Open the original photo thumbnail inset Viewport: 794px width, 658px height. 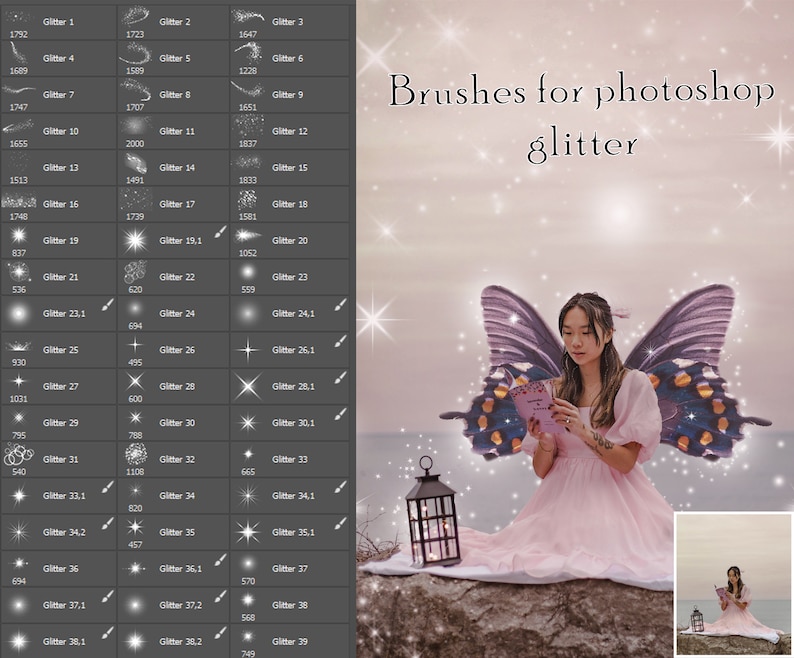(x=734, y=584)
